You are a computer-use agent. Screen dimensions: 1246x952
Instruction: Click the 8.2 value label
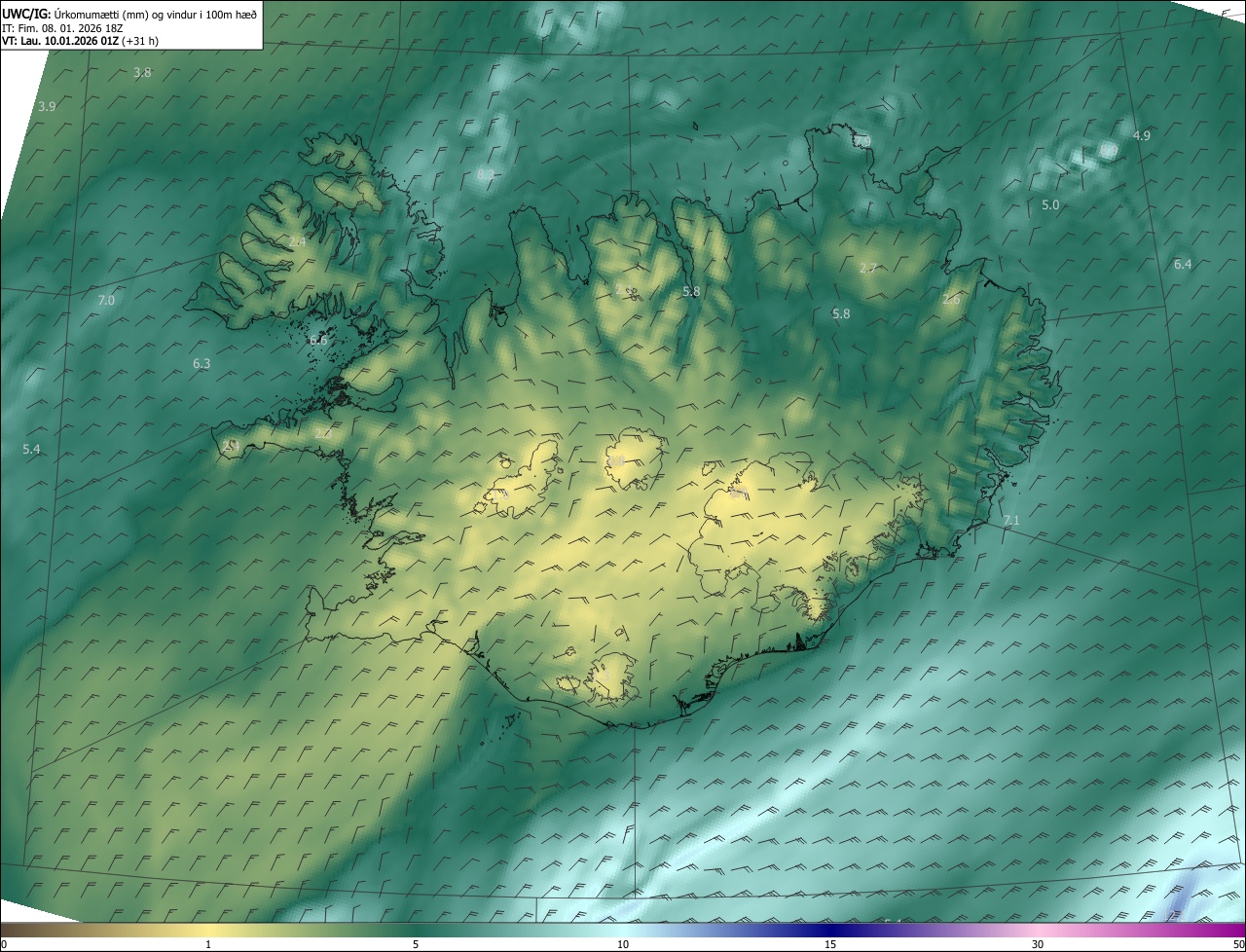pos(486,174)
